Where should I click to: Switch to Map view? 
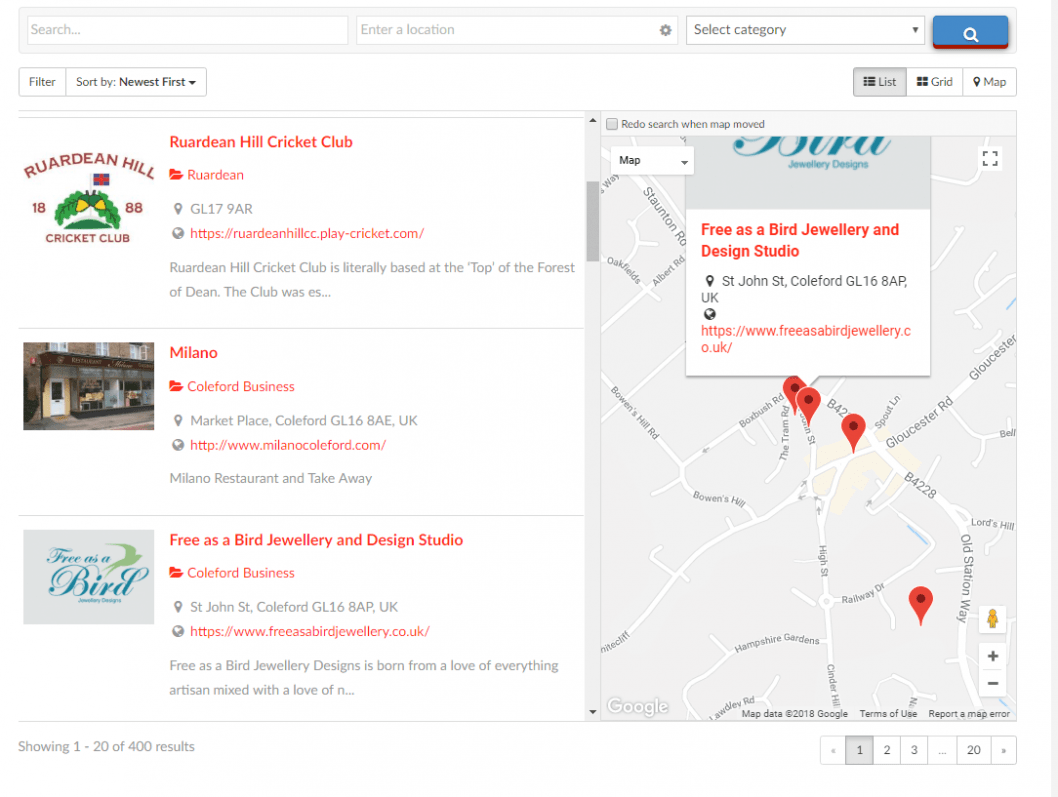point(989,82)
